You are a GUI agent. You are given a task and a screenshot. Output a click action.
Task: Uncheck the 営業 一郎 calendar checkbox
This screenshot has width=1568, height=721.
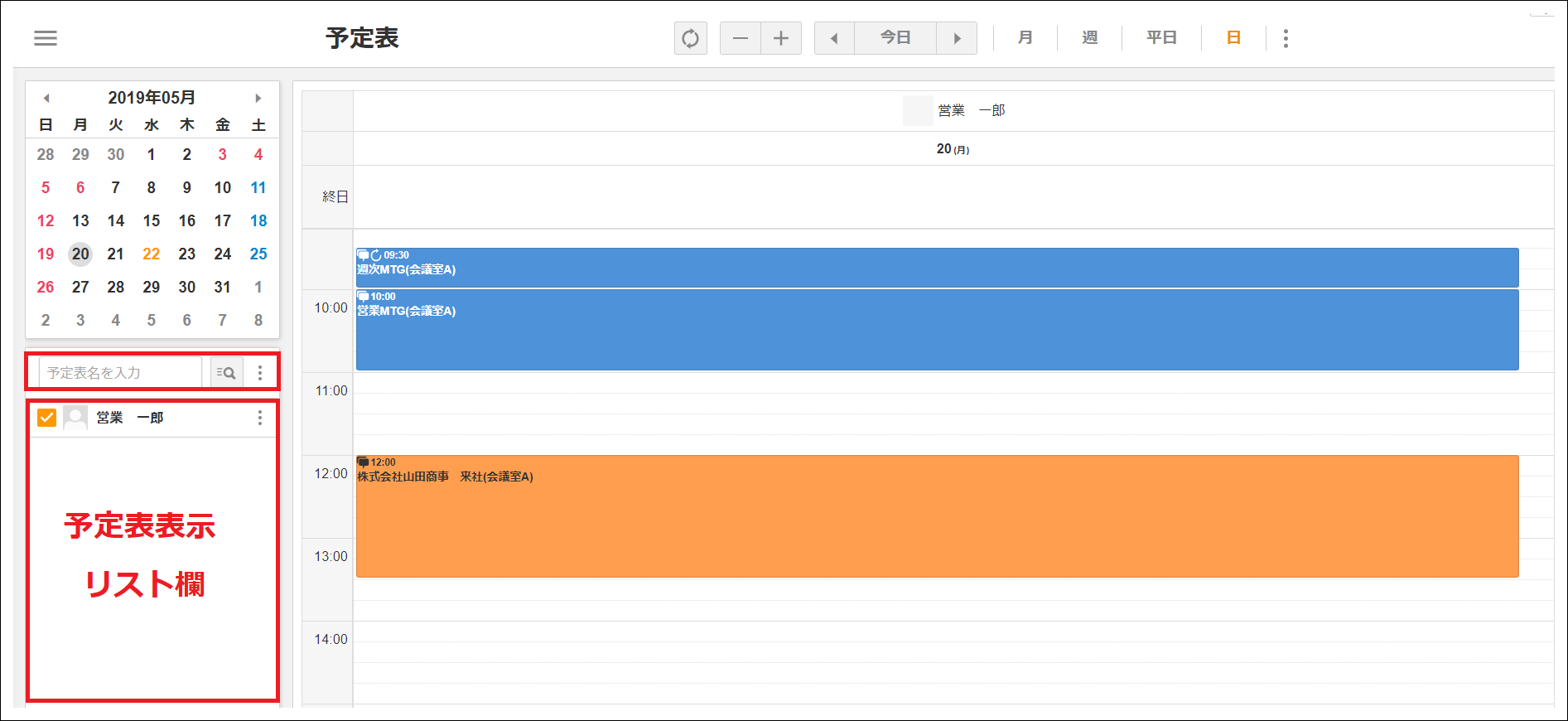(47, 418)
